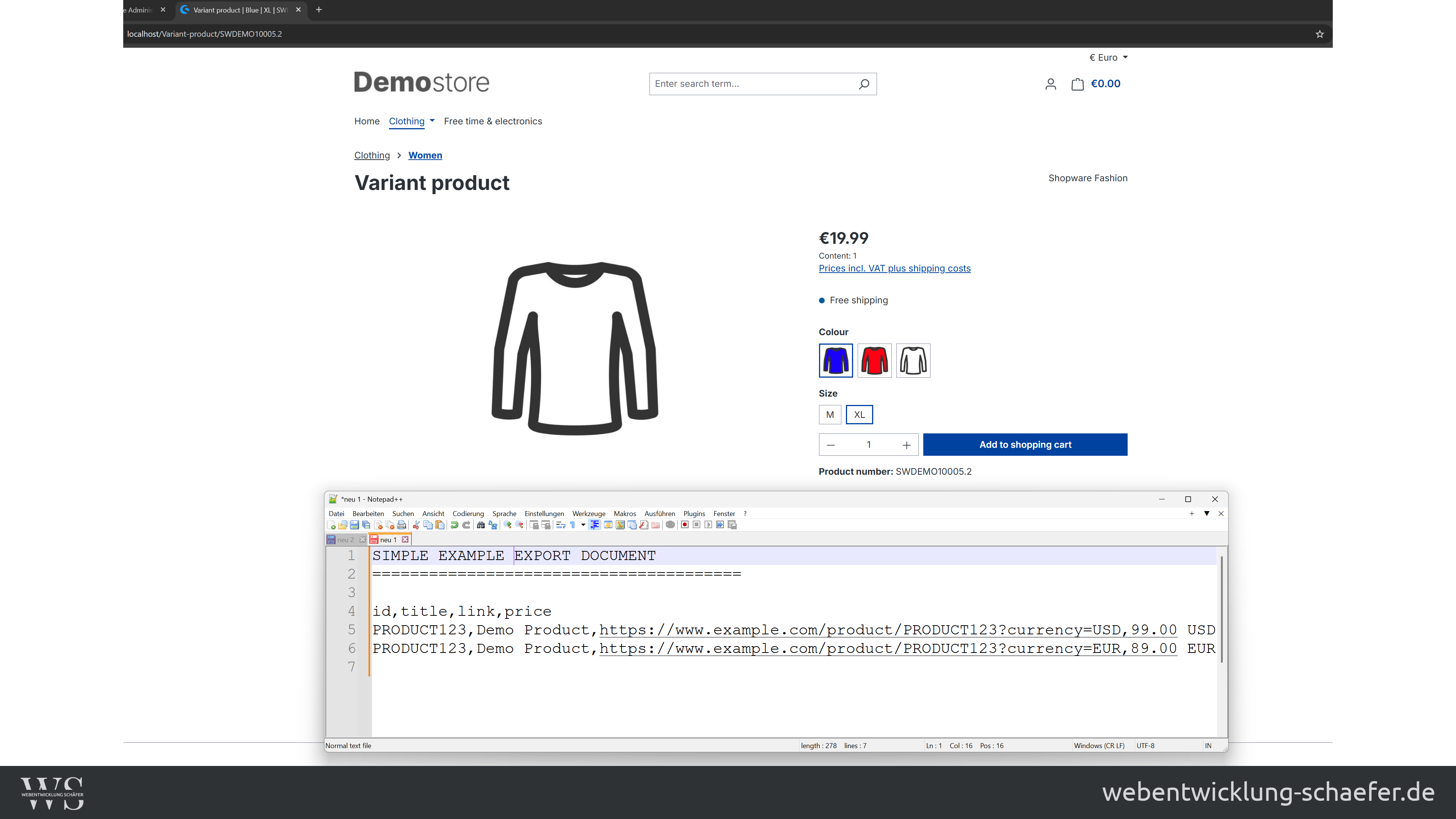Open the Bearbeiten menu

[368, 513]
